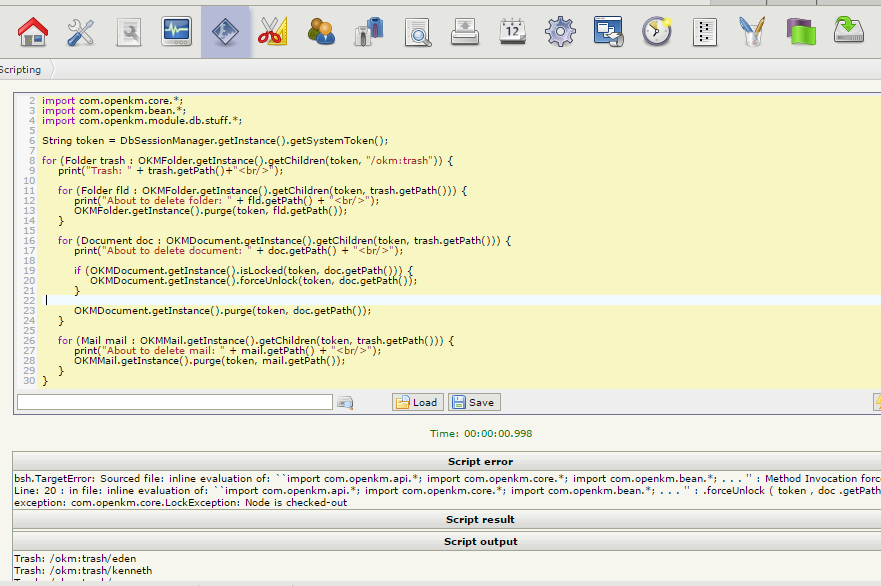Viewport: 881px width, 586px height.
Task: Click the Load script button
Action: [x=417, y=402]
